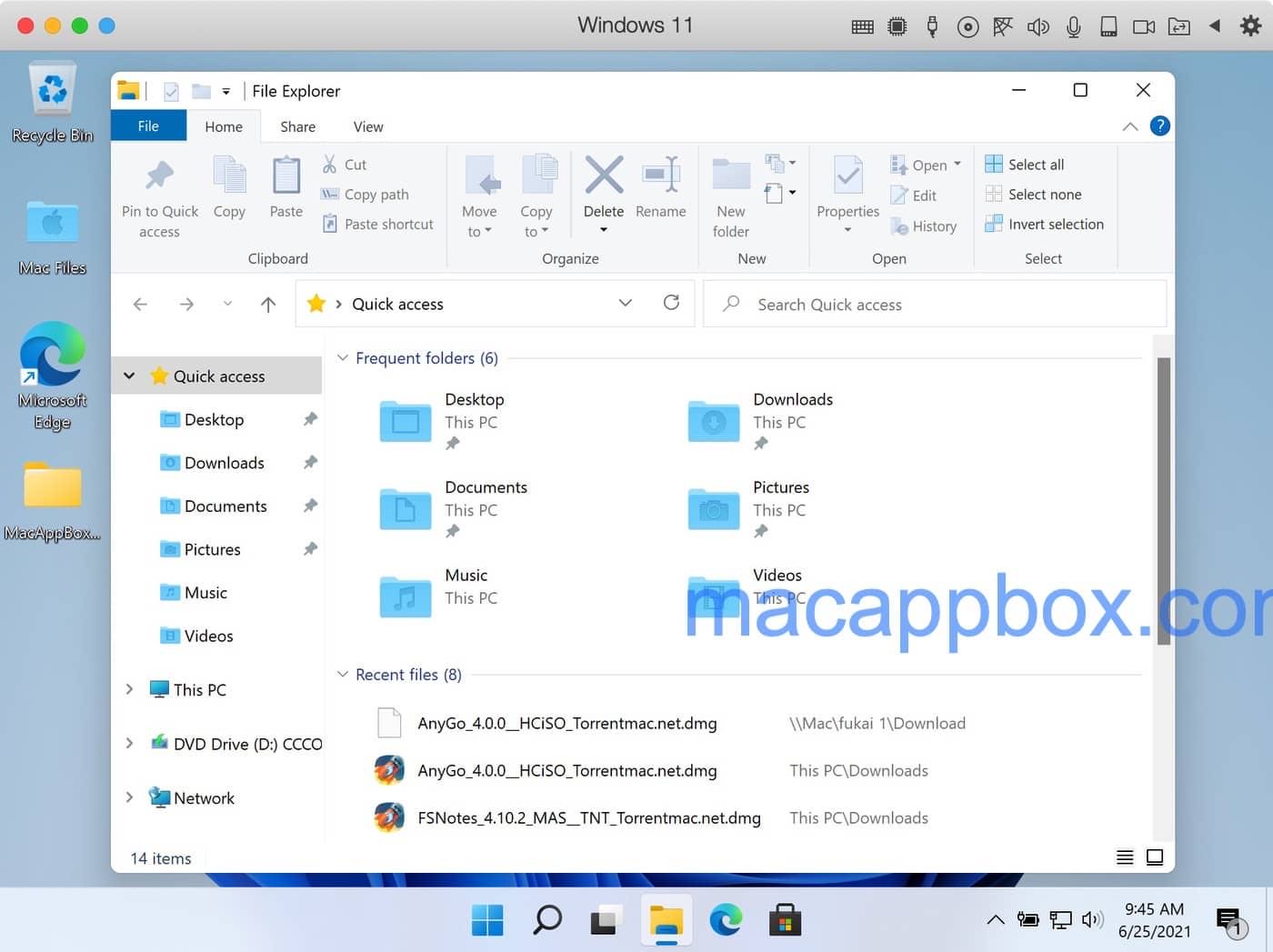Image resolution: width=1273 pixels, height=952 pixels.
Task: Open History in the ribbon
Action: pos(924,226)
